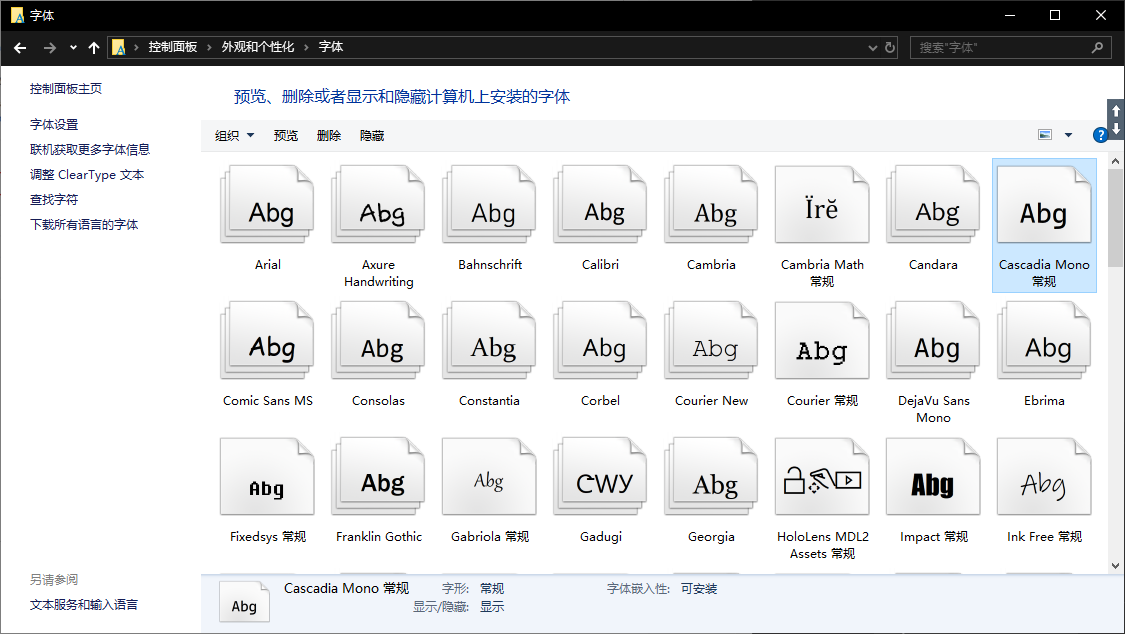1125x634 pixels.
Task: Click 删除 to delete the selected font
Action: 329,135
